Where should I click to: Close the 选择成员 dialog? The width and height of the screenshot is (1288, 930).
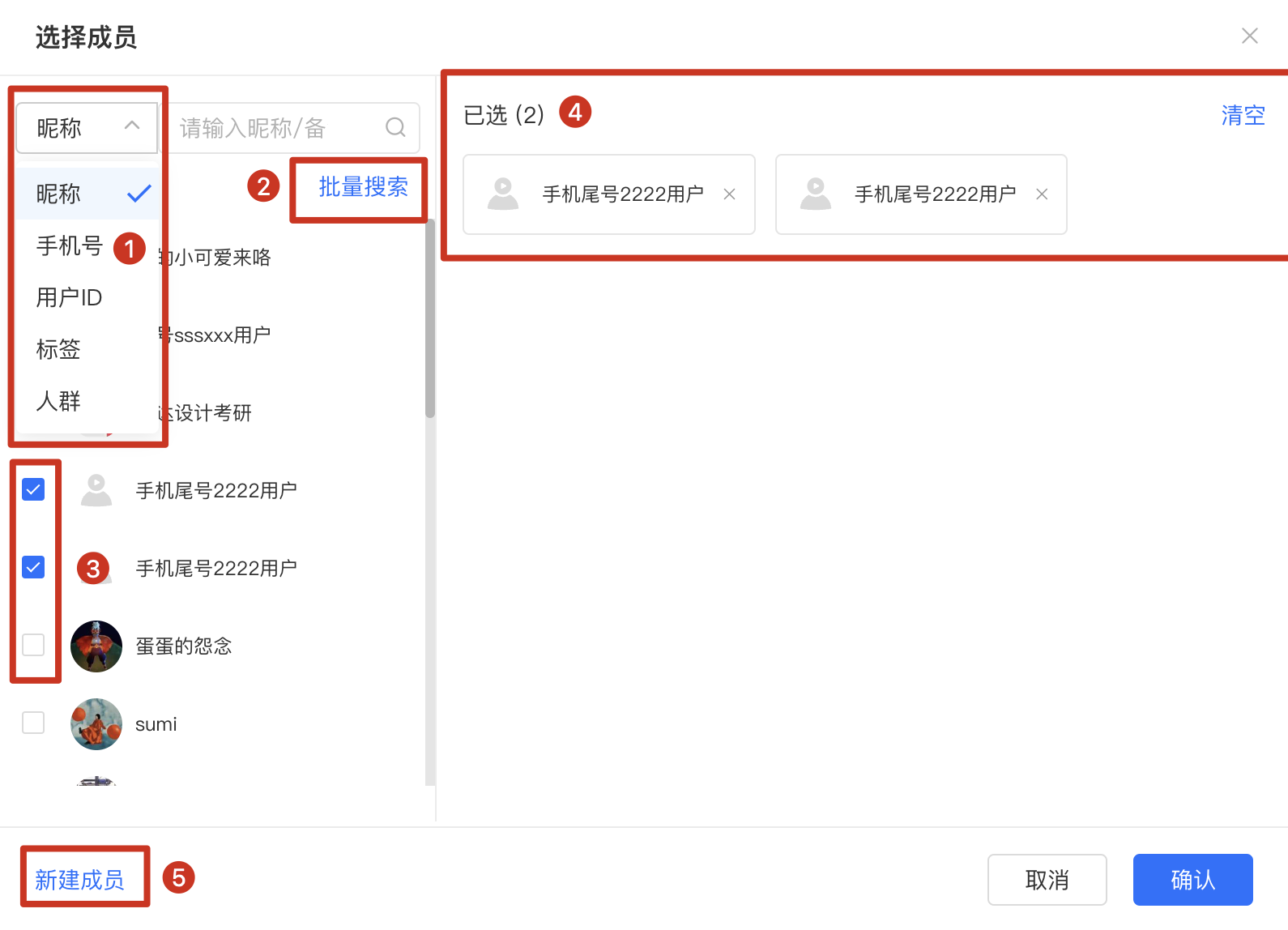[x=1250, y=36]
